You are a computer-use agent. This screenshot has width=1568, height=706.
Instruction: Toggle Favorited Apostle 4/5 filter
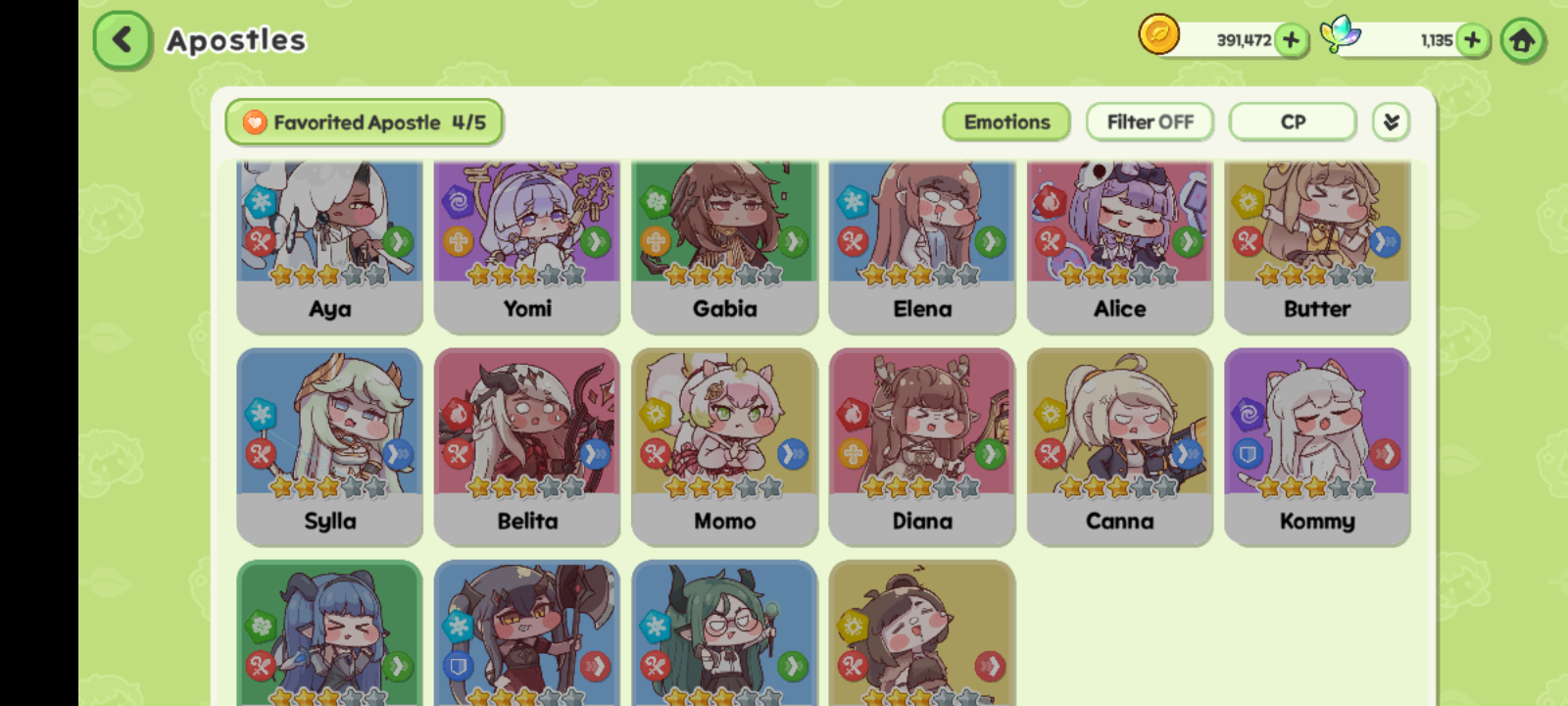[364, 123]
